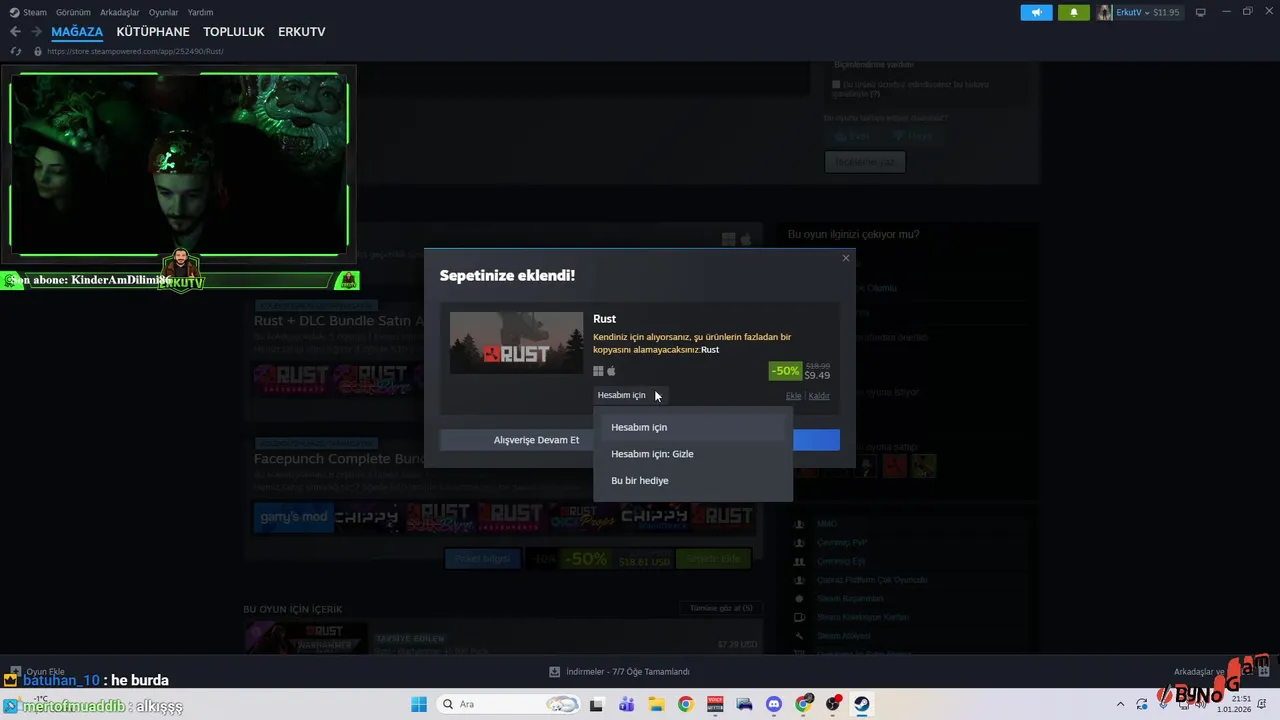Click the 'Kaldır' link to remove Rust
This screenshot has height=720, width=1280.
point(819,396)
